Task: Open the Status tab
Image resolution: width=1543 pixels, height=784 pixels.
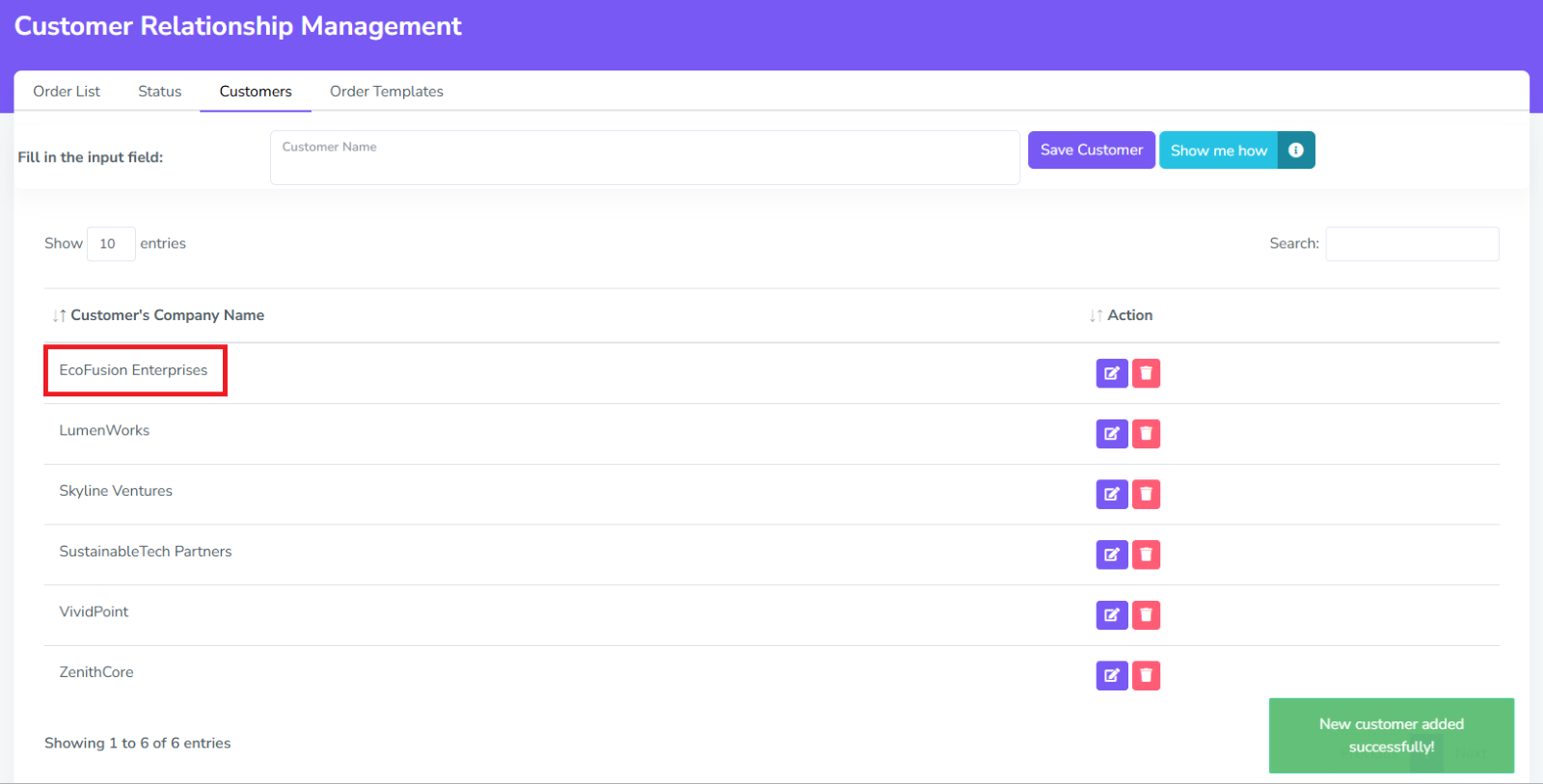Action: point(159,92)
